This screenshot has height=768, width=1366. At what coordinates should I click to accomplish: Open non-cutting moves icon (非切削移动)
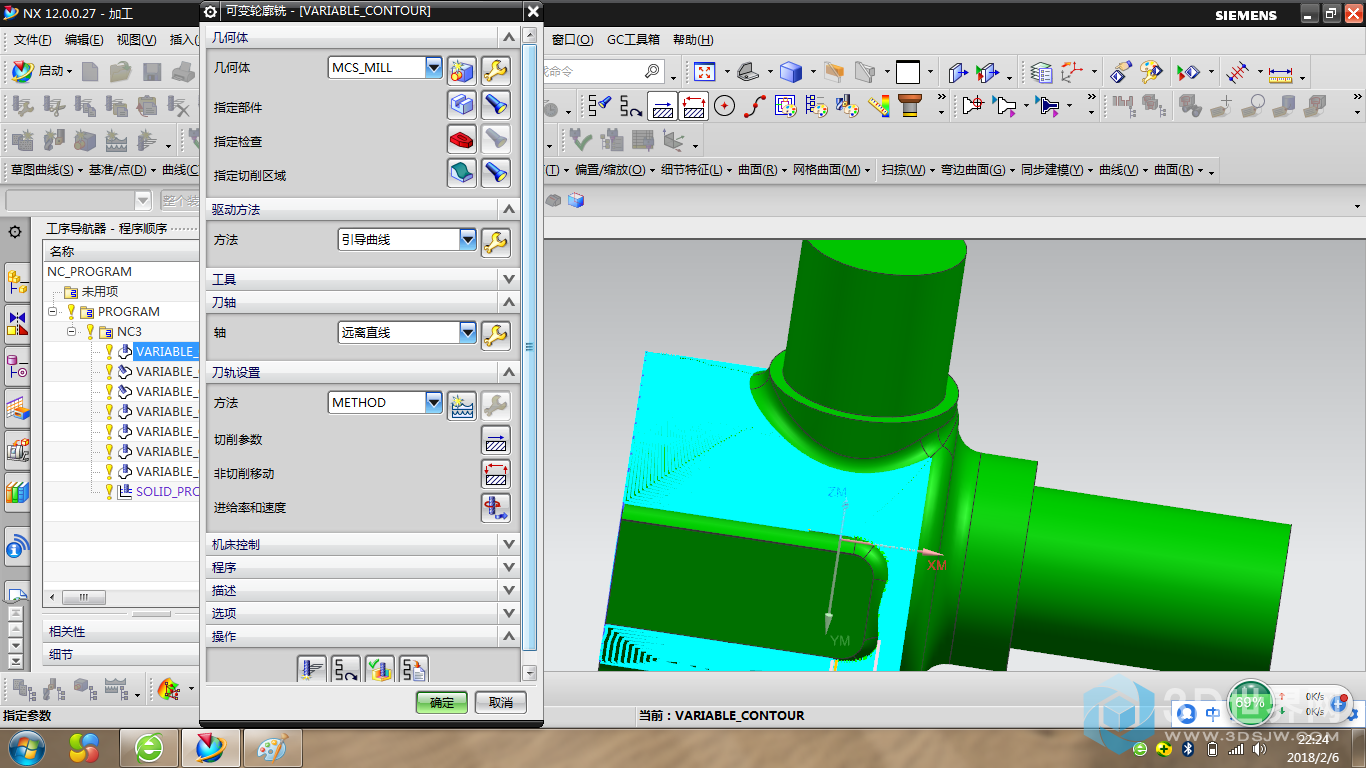tap(496, 474)
